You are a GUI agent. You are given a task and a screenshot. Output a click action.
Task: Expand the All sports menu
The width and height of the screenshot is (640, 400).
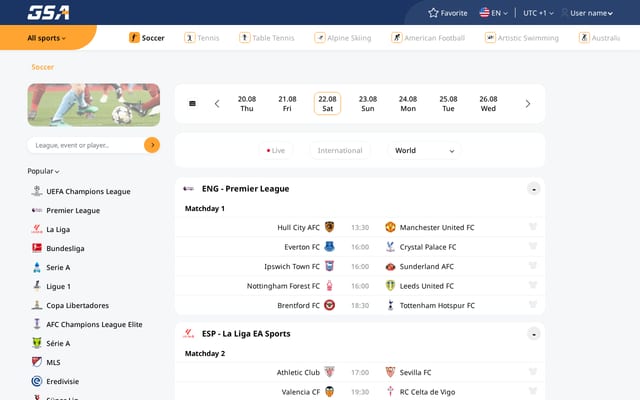coord(46,38)
